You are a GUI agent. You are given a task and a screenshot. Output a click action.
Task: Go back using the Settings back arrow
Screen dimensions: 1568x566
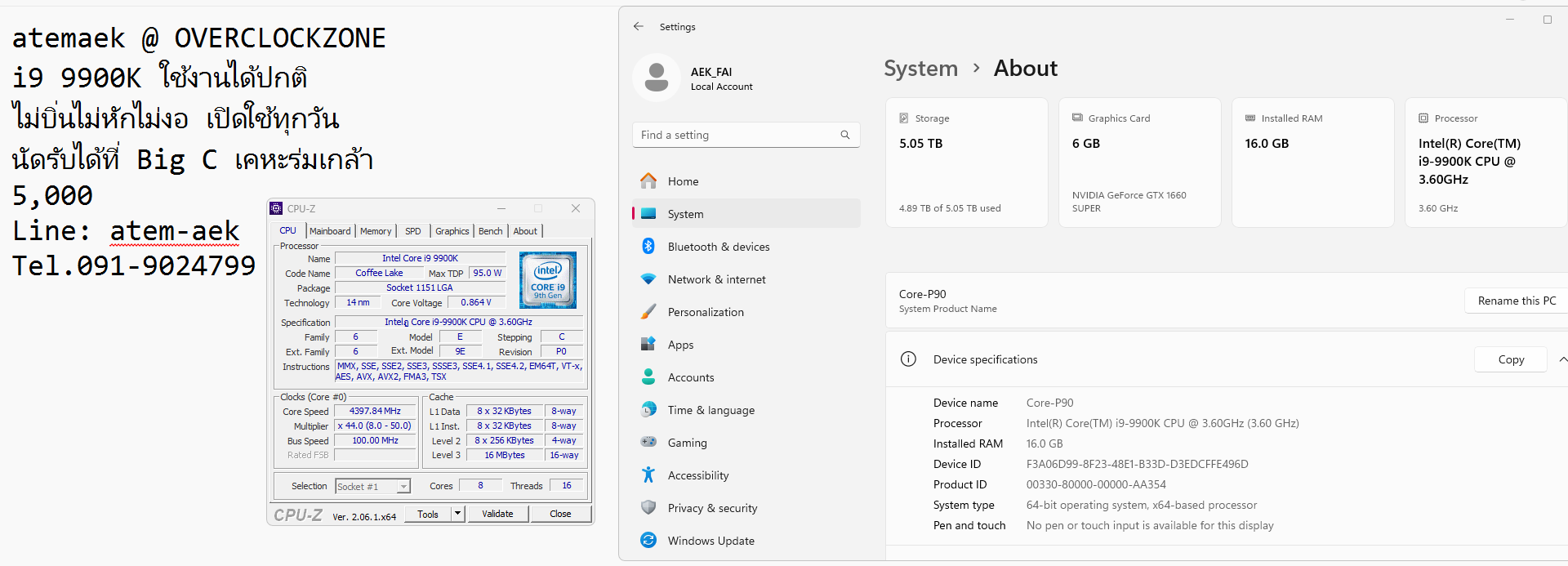[639, 26]
